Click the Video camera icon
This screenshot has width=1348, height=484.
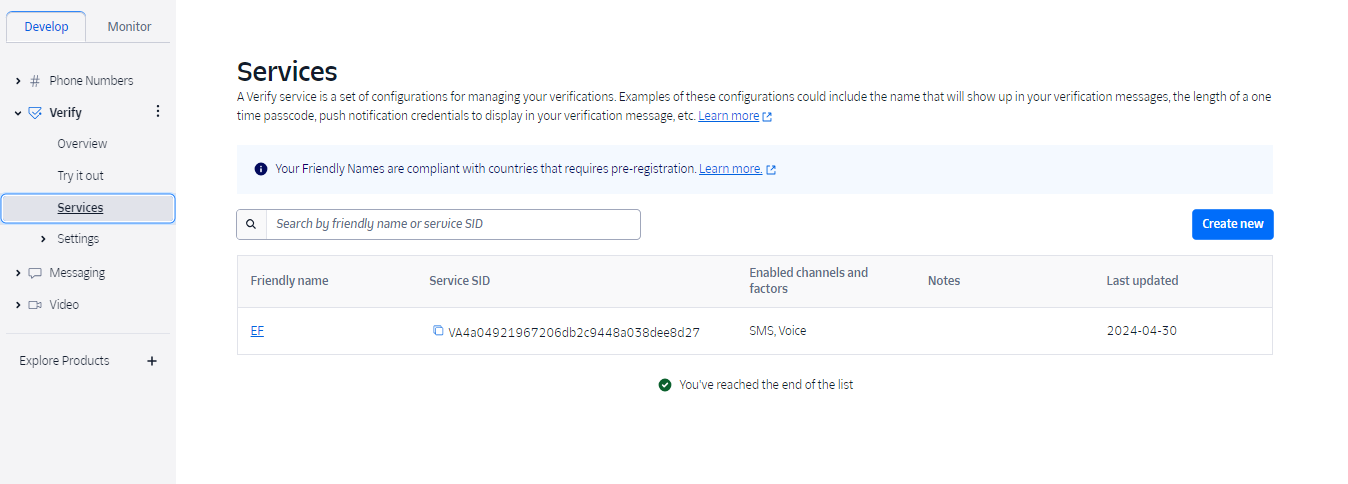(x=35, y=305)
